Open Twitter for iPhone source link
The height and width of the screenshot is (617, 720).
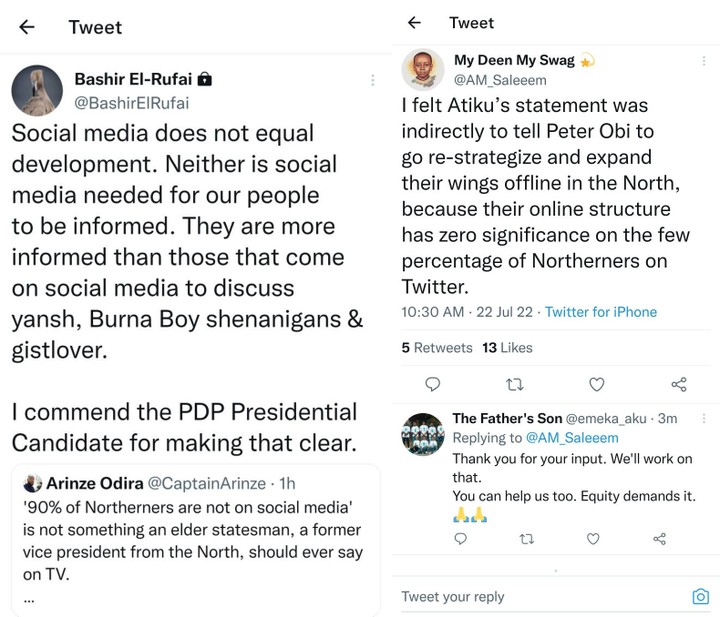(x=601, y=312)
